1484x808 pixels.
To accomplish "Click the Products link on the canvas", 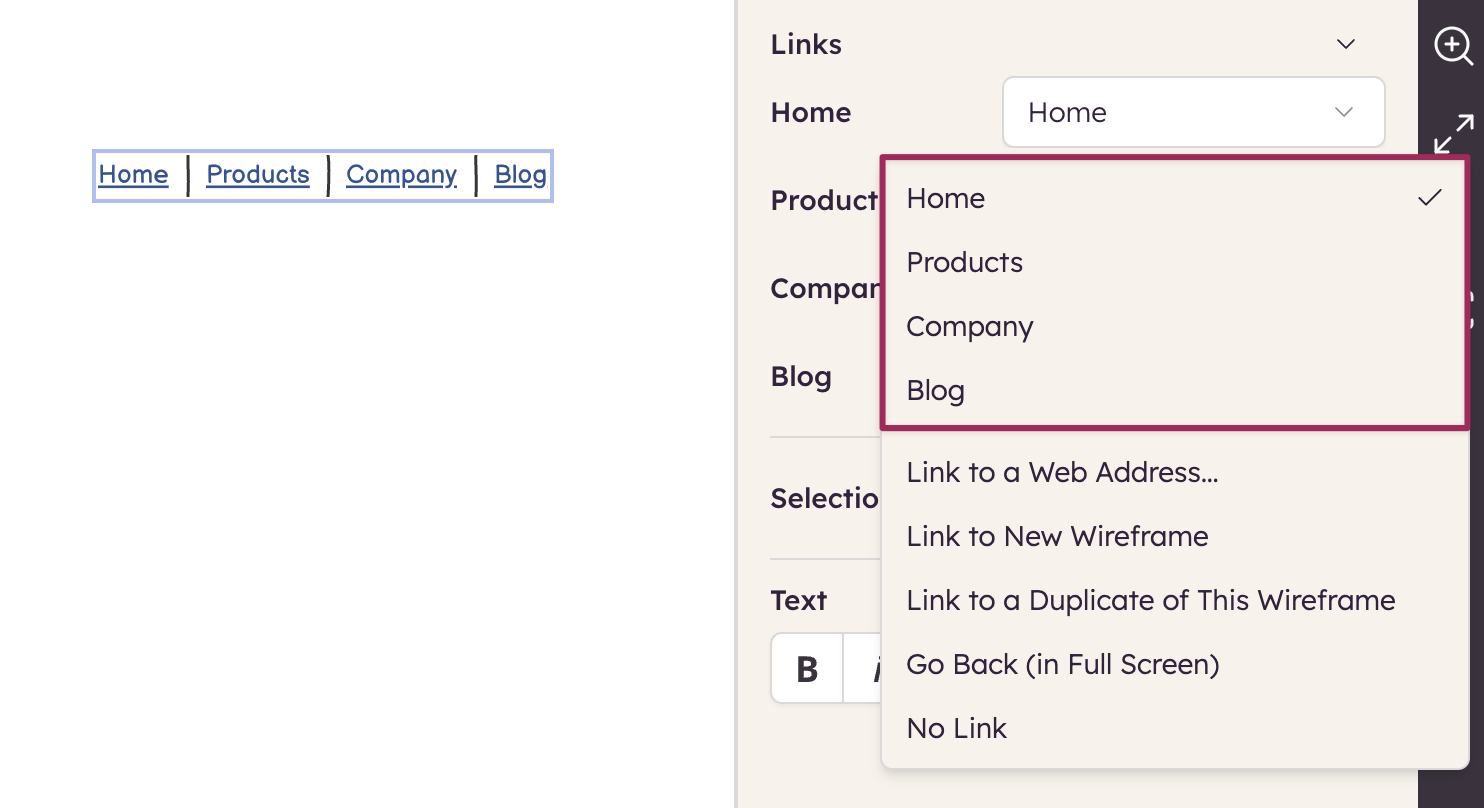I will 258,175.
